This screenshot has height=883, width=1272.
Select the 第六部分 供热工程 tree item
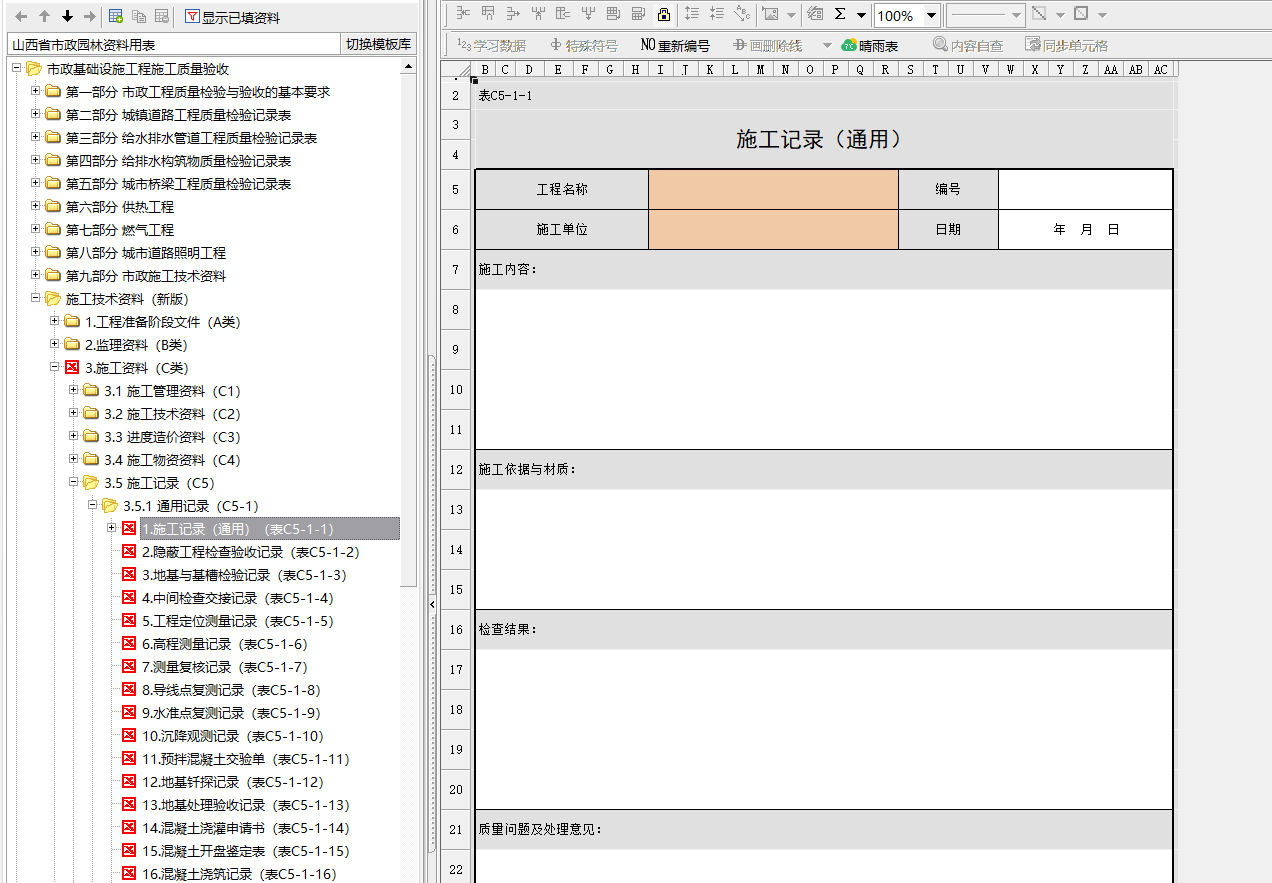pyautogui.click(x=120, y=206)
